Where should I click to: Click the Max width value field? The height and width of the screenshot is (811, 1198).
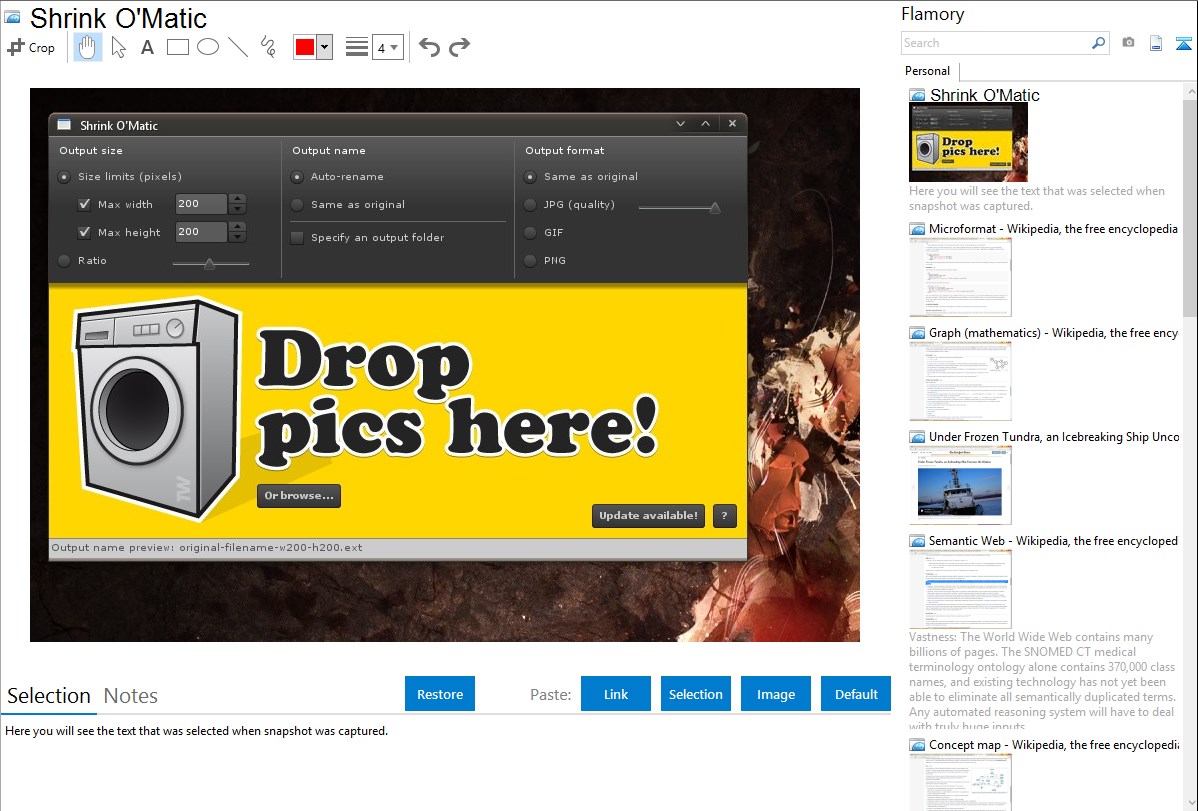point(202,204)
